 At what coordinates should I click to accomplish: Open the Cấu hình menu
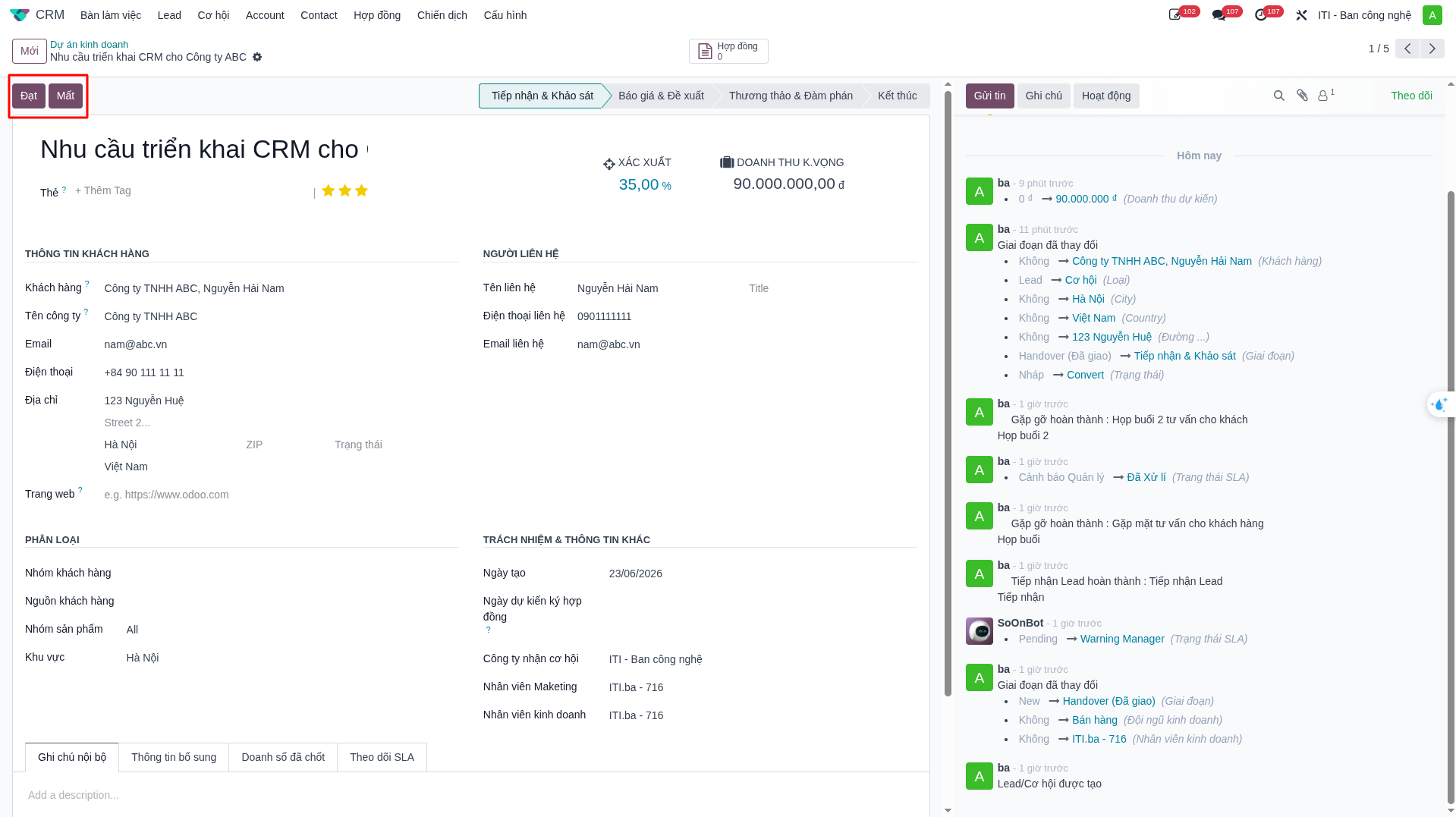[505, 15]
